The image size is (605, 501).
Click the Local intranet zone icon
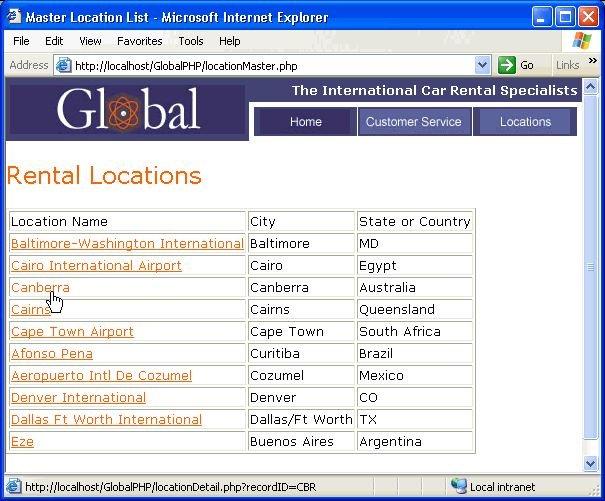click(x=458, y=486)
